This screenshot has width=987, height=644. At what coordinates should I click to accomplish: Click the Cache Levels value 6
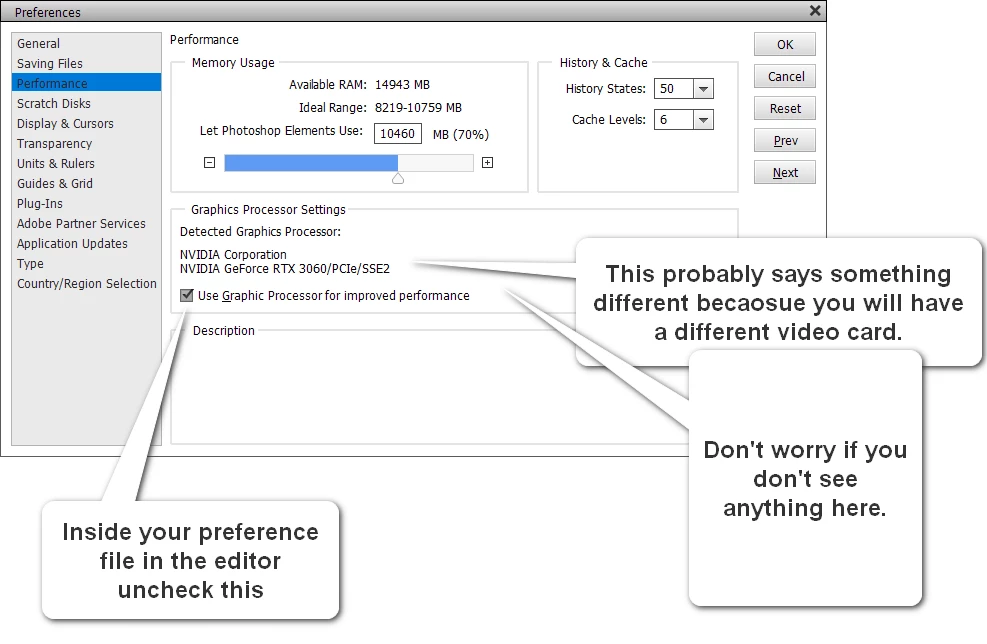674,120
